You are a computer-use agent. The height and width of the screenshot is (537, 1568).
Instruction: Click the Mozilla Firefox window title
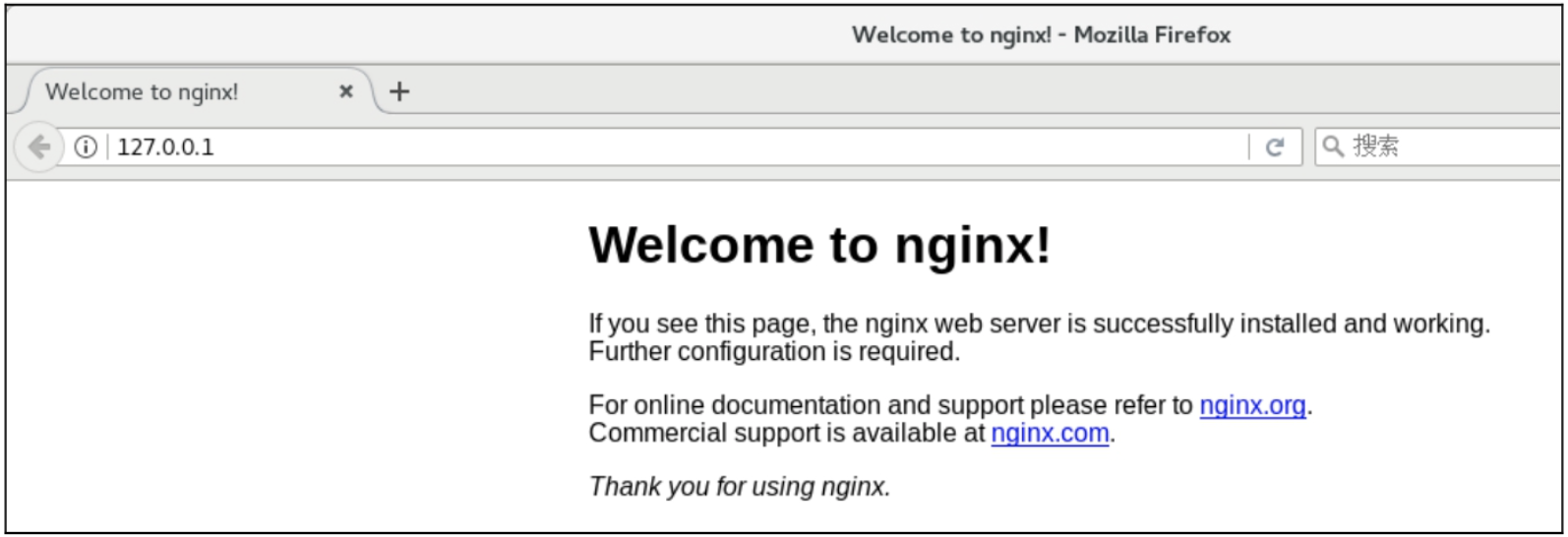click(x=1041, y=34)
